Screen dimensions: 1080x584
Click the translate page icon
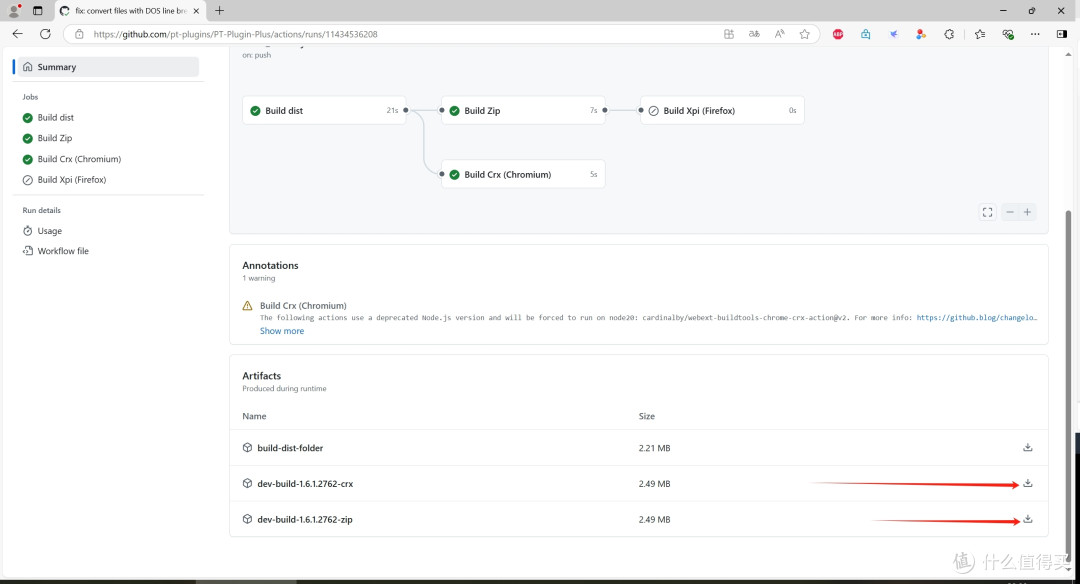pos(754,34)
